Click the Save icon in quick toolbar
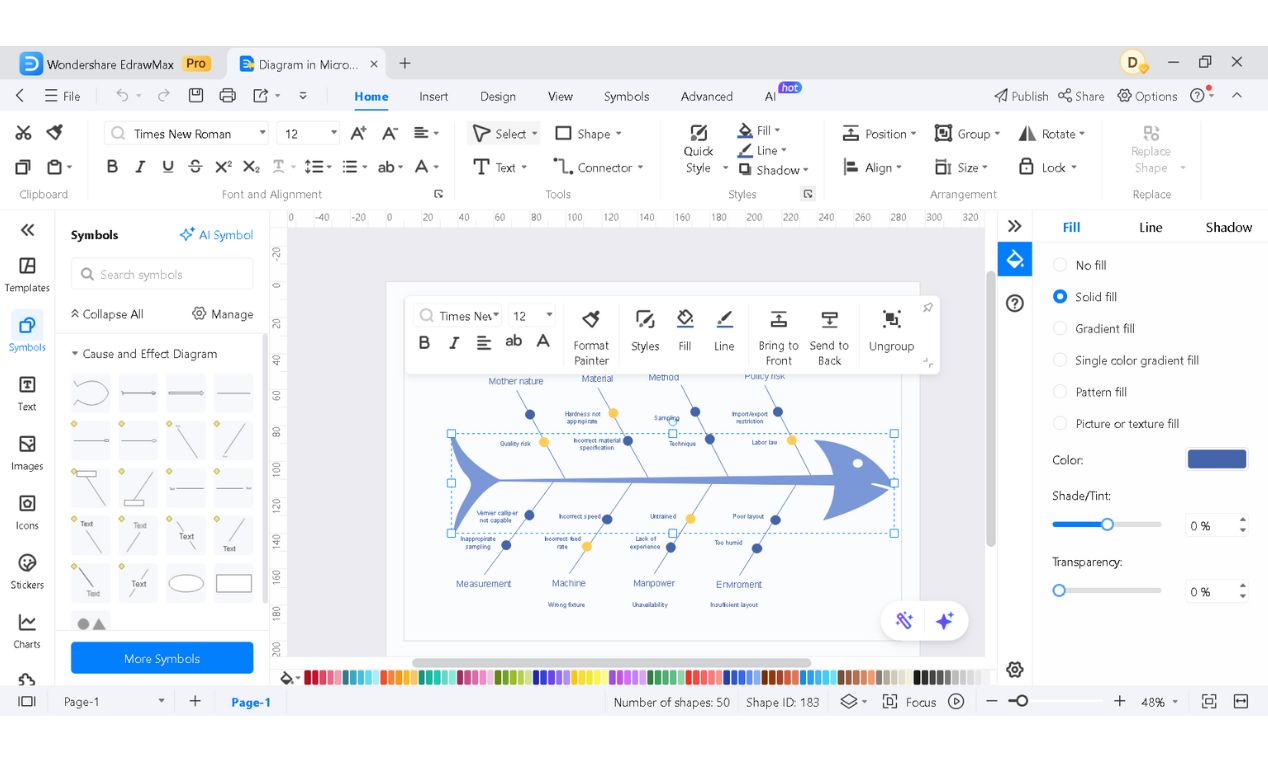Viewport: 1268px width, 760px height. pyautogui.click(x=196, y=96)
